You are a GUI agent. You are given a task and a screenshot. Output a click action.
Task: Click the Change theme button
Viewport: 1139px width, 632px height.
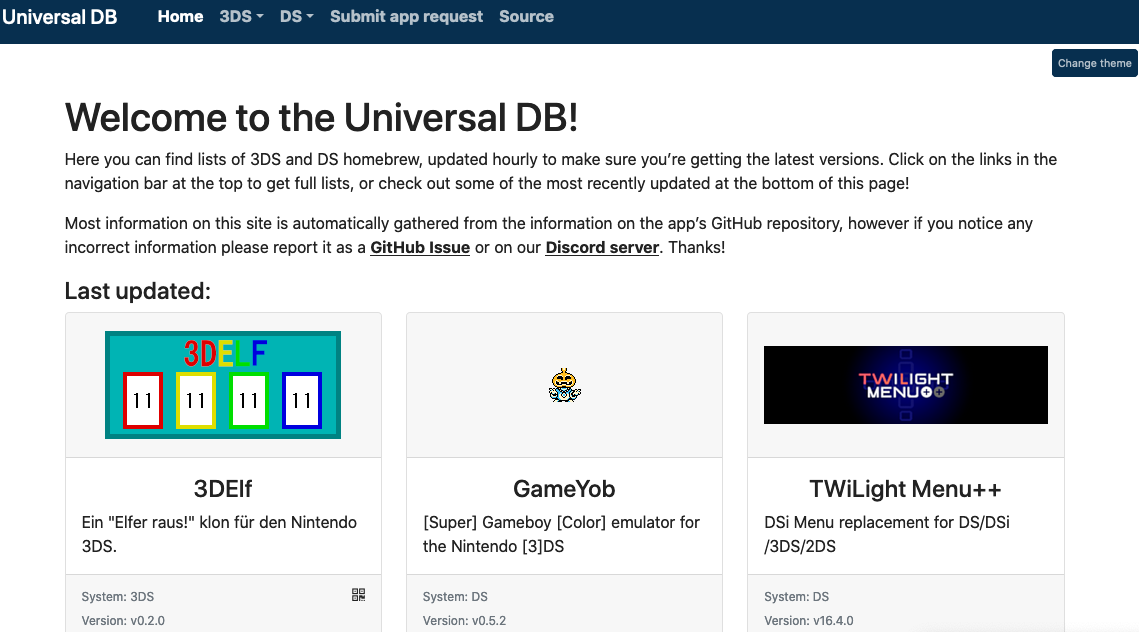pyautogui.click(x=1094, y=63)
